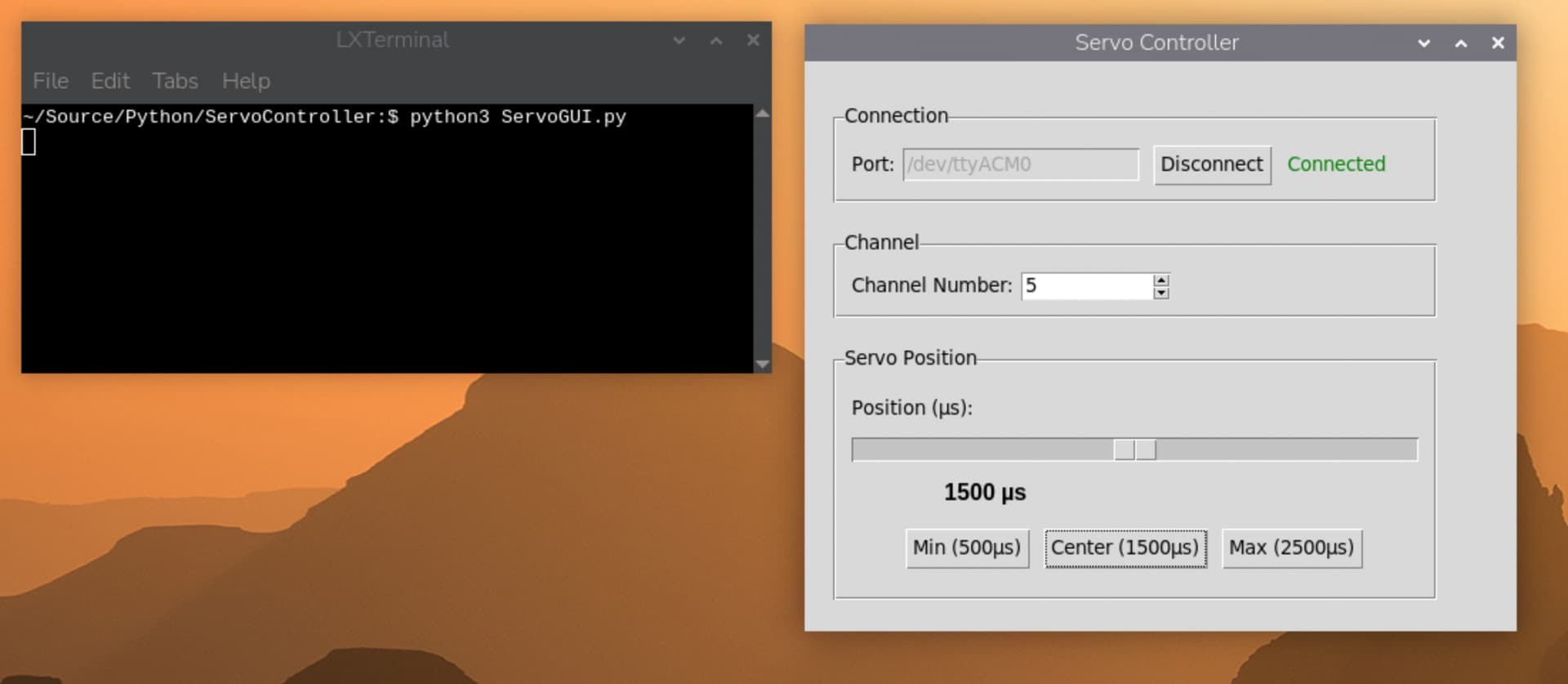1568x684 pixels.
Task: Click the servo position slider handle
Action: [1134, 449]
